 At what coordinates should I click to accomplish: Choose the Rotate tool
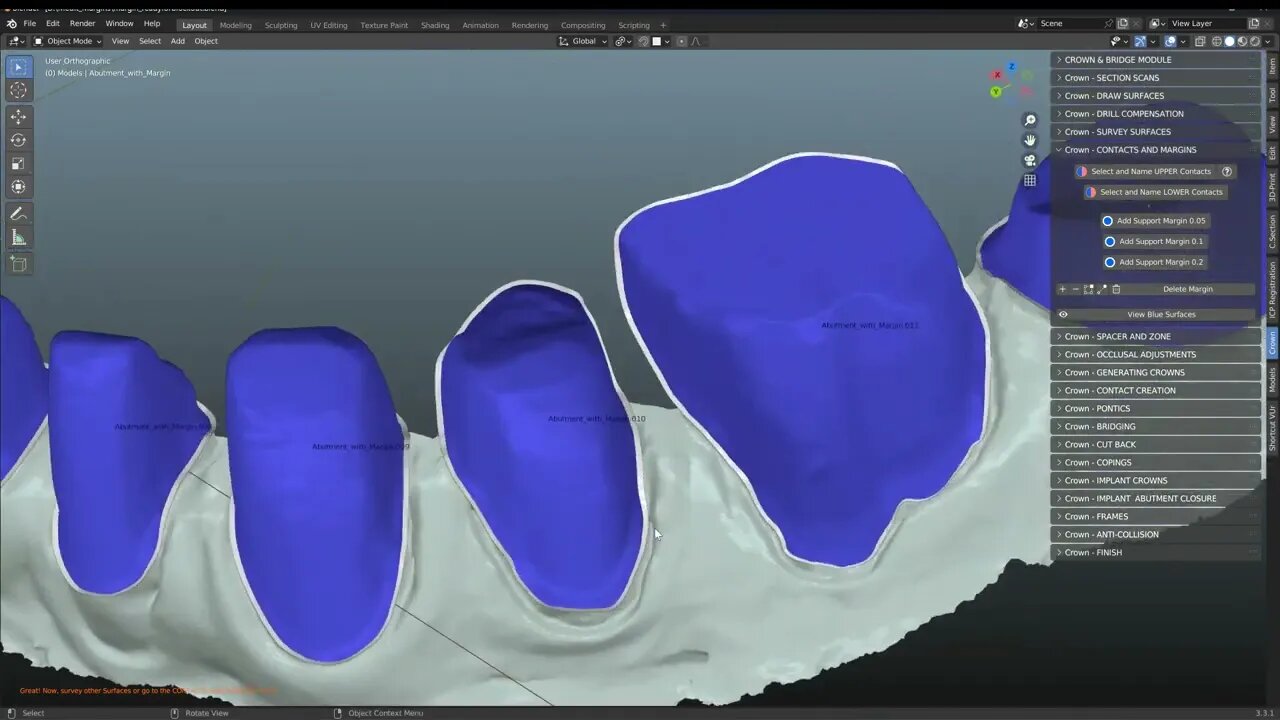click(x=18, y=140)
